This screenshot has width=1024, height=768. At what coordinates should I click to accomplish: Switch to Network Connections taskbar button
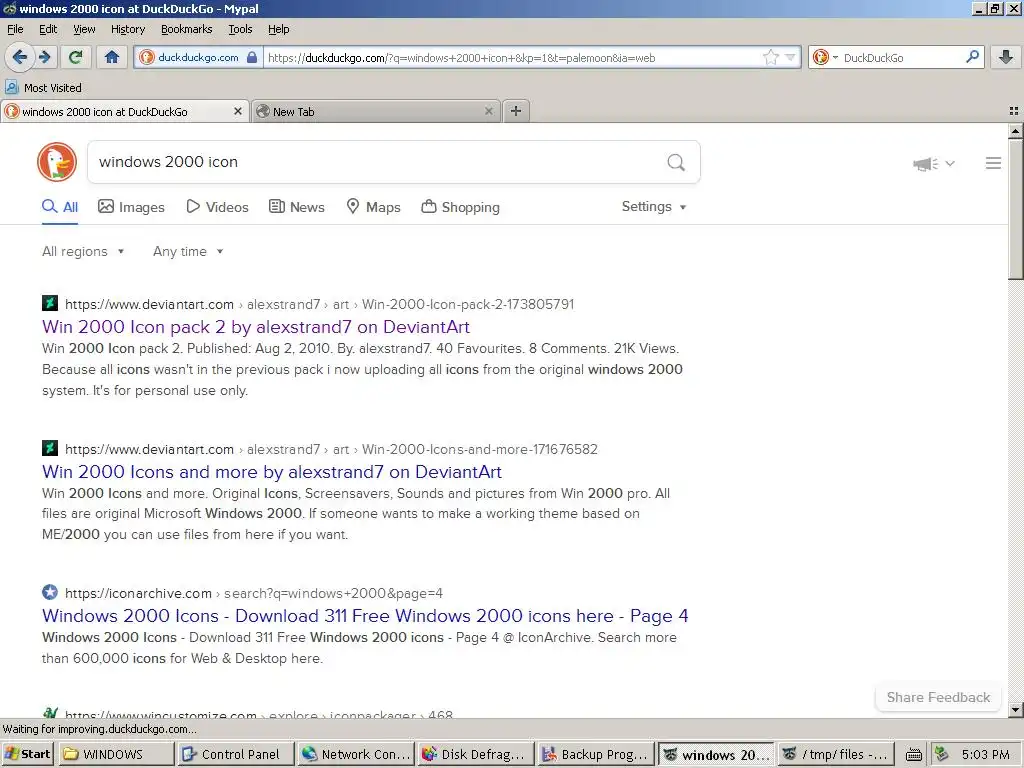click(x=355, y=754)
